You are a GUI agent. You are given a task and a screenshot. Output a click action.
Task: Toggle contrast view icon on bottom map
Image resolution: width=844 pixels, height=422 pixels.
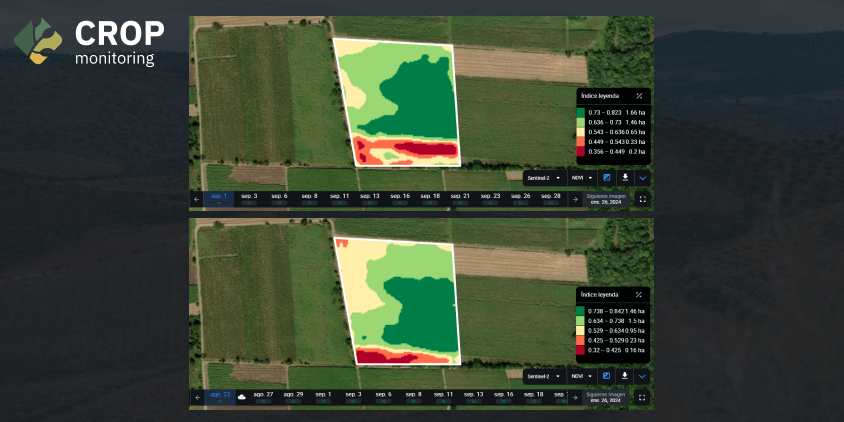coord(607,376)
